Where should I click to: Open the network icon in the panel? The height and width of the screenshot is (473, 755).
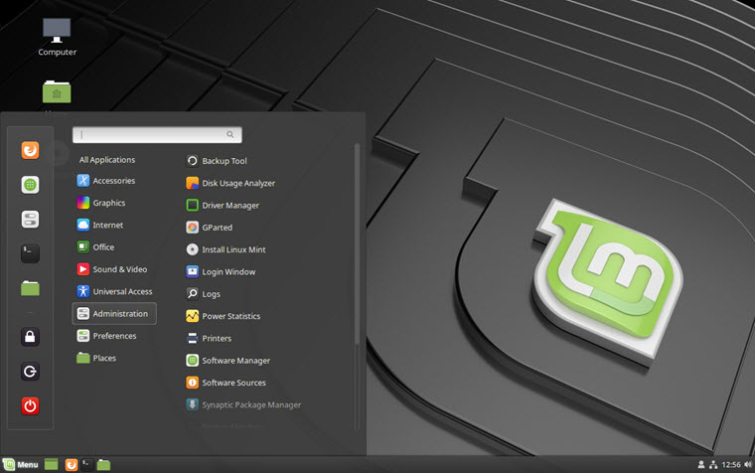(713, 464)
